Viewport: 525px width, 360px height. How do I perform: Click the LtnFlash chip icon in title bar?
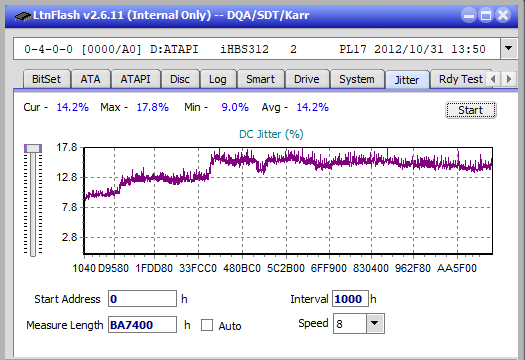(x=23, y=15)
